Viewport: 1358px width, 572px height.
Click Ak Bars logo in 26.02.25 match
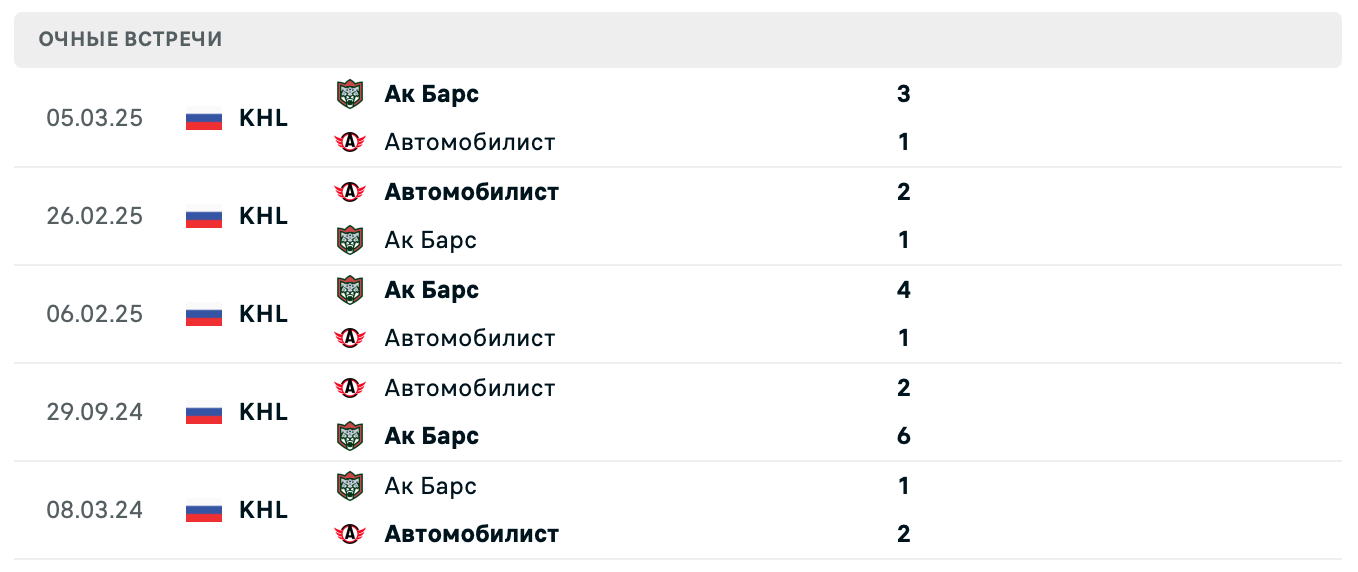click(350, 240)
